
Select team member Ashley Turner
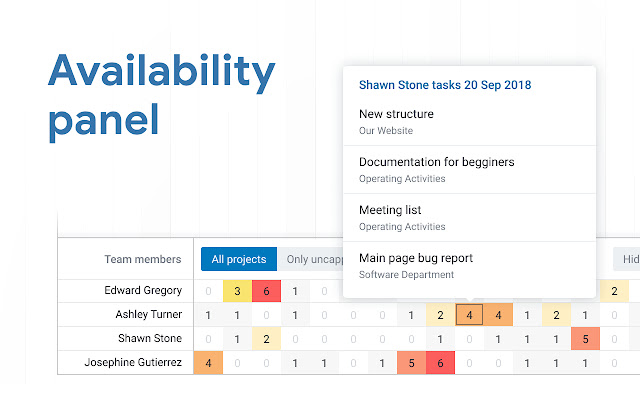click(x=146, y=315)
